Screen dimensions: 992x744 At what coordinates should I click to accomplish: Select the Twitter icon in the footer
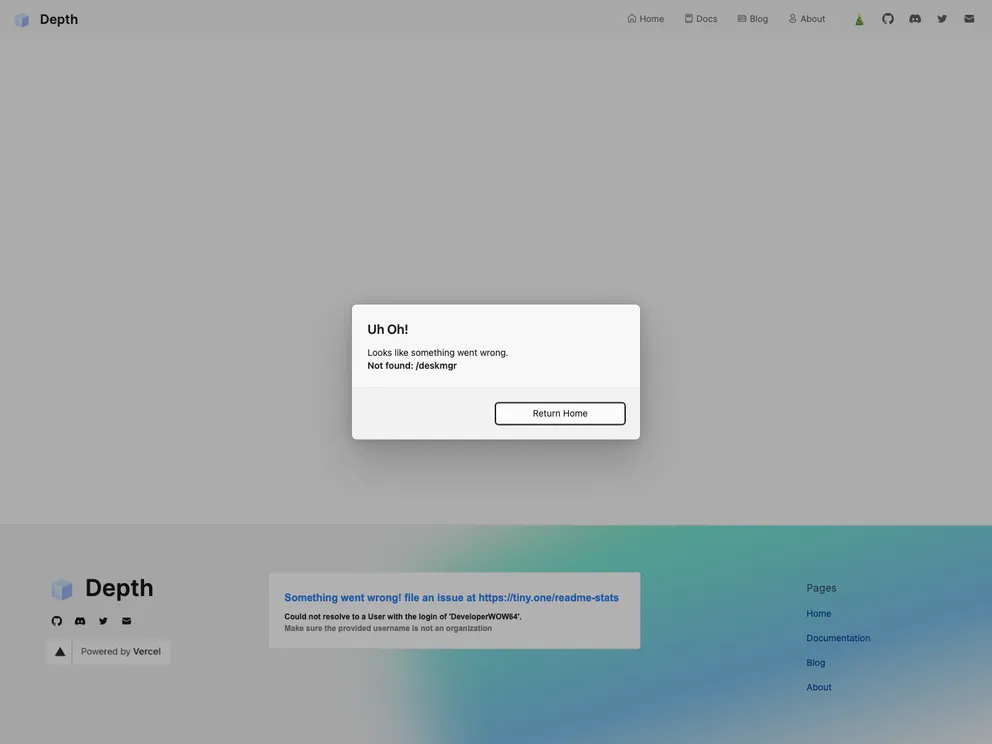(102, 620)
